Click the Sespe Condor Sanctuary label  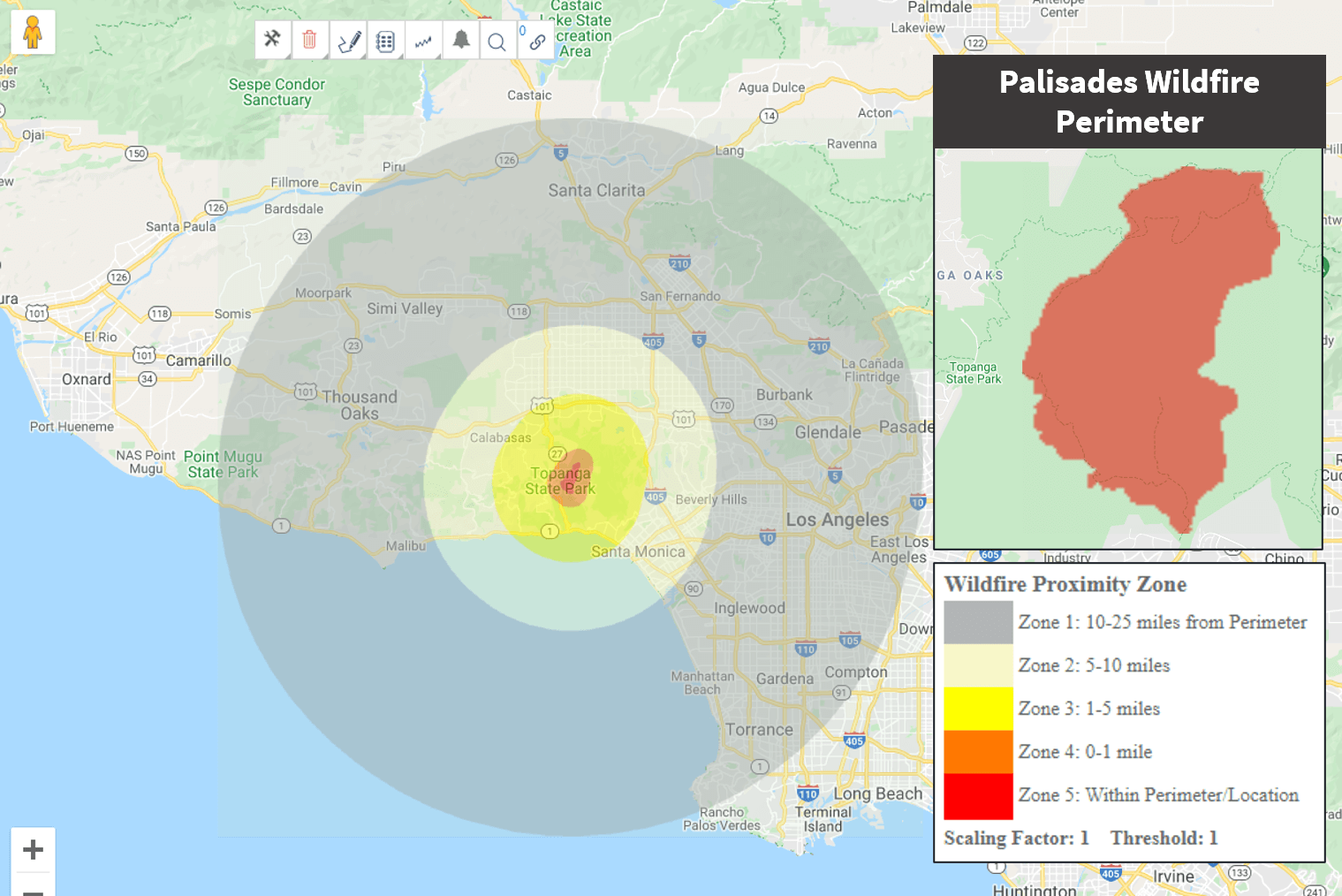[277, 92]
